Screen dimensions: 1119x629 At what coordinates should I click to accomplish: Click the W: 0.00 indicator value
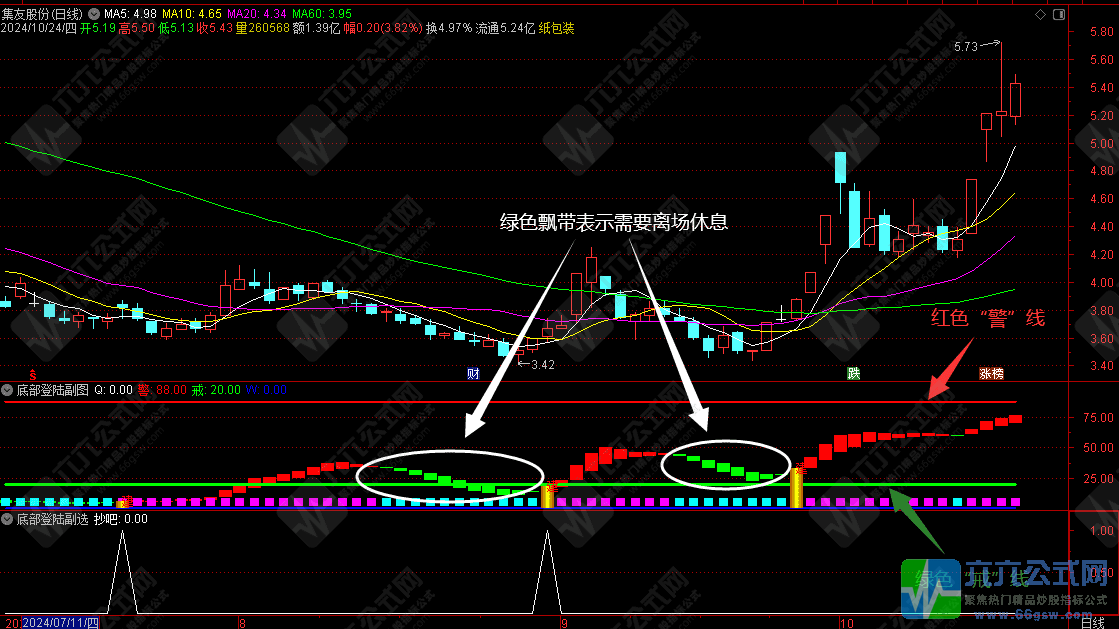click(x=266, y=390)
